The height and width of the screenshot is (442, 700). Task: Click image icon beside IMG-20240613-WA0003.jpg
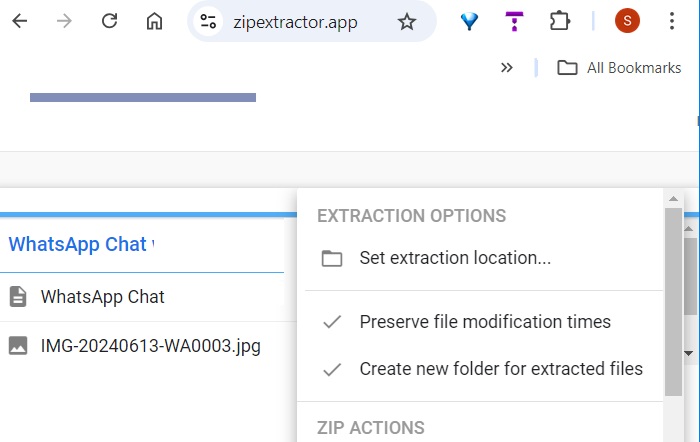(18, 346)
